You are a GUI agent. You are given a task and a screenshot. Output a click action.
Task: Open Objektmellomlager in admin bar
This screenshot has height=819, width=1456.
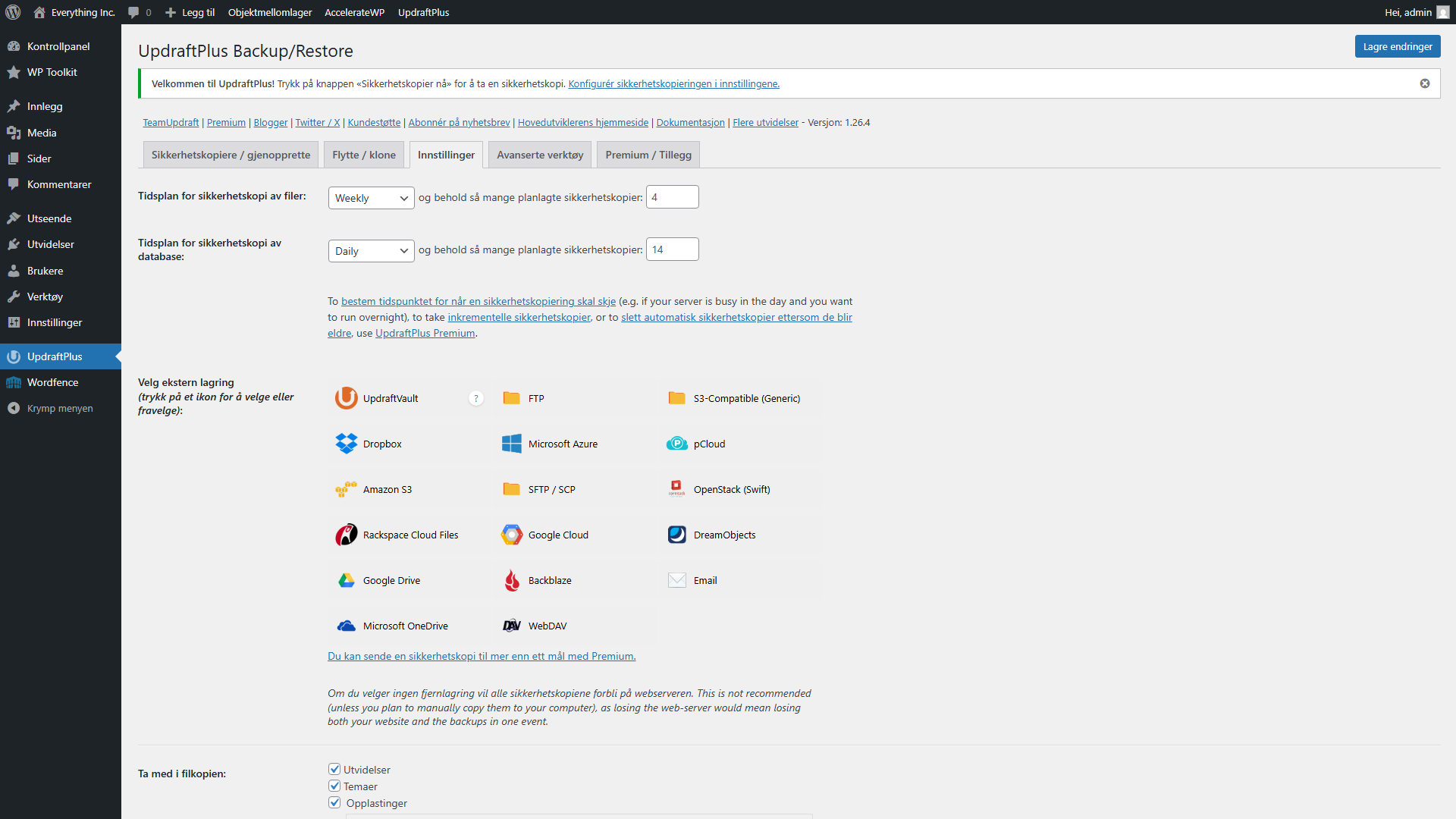coord(270,12)
